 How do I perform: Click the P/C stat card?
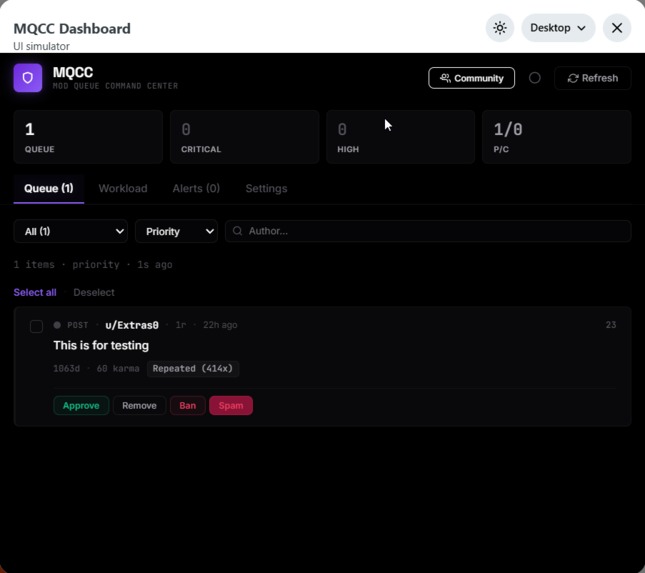click(x=557, y=137)
